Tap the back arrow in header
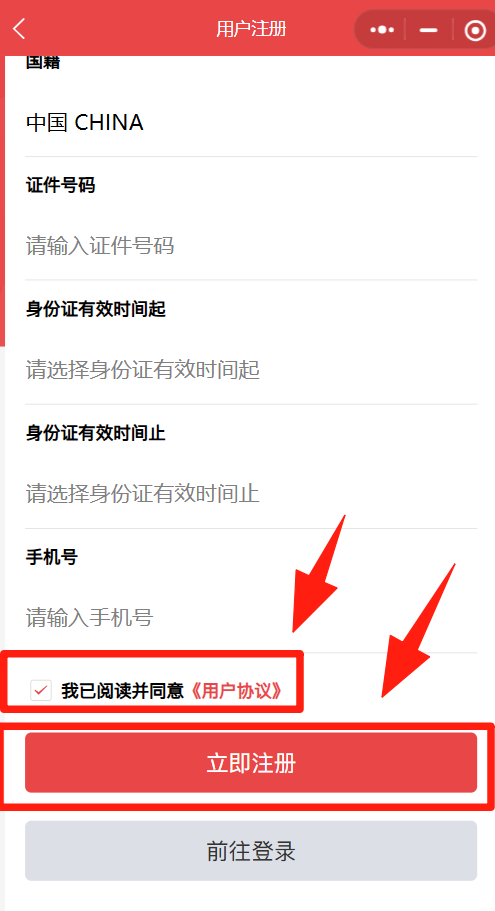Viewport: 495px width, 911px height. coord(19,28)
